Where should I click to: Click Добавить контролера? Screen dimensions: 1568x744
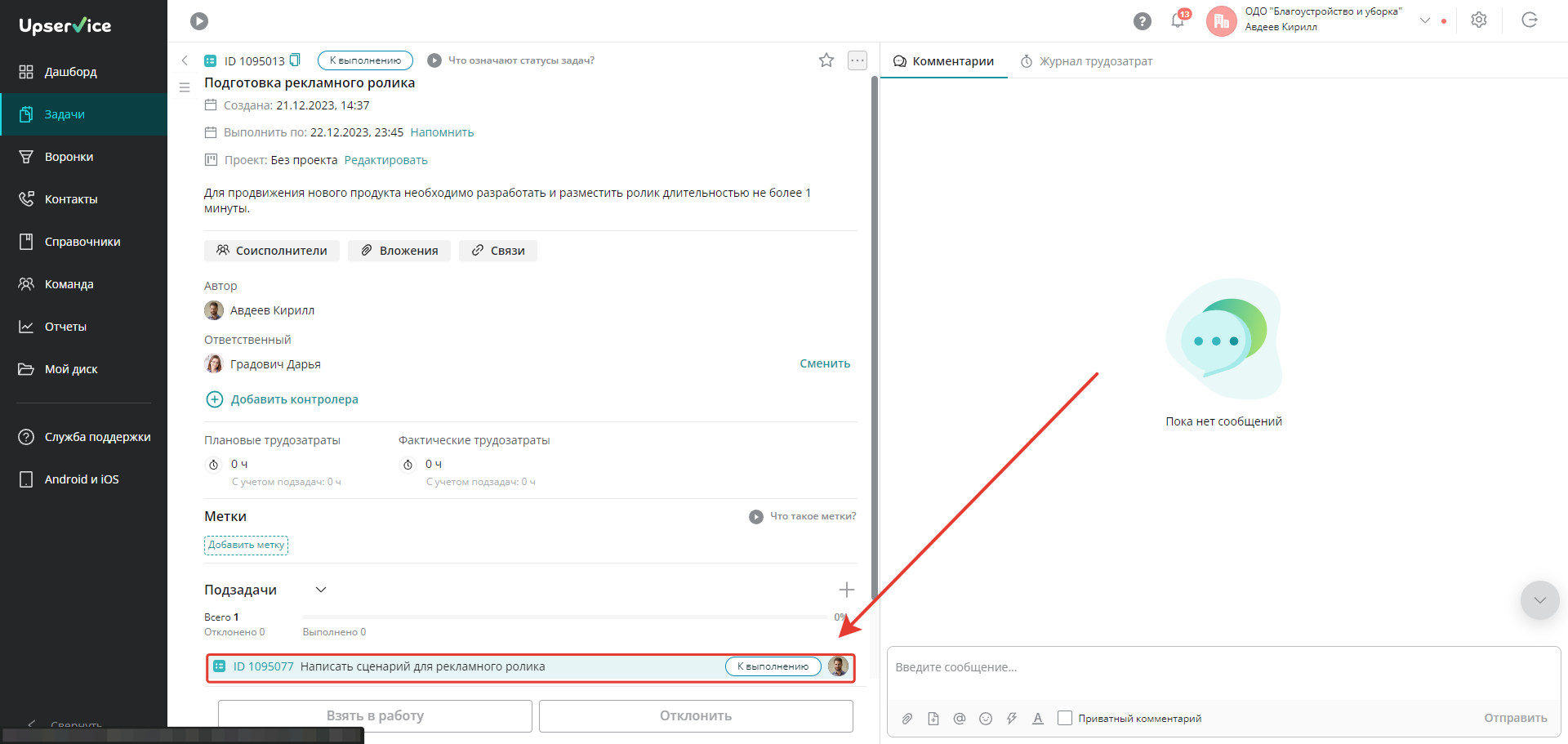click(x=282, y=399)
